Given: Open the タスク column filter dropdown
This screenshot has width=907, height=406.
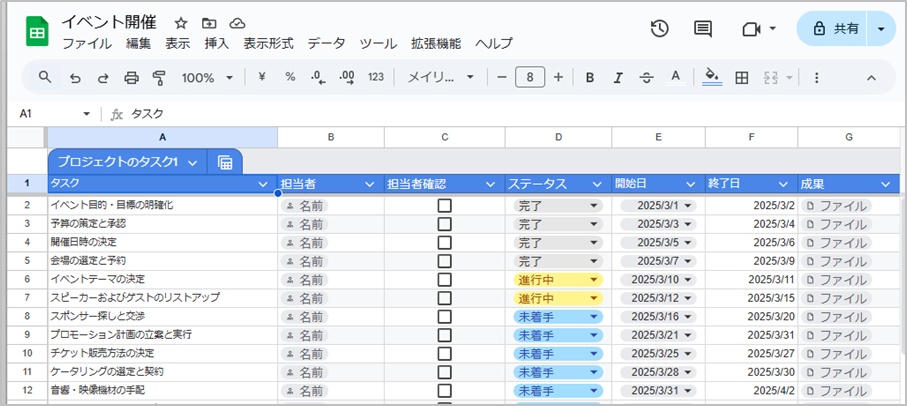Looking at the screenshot, I should pos(263,184).
